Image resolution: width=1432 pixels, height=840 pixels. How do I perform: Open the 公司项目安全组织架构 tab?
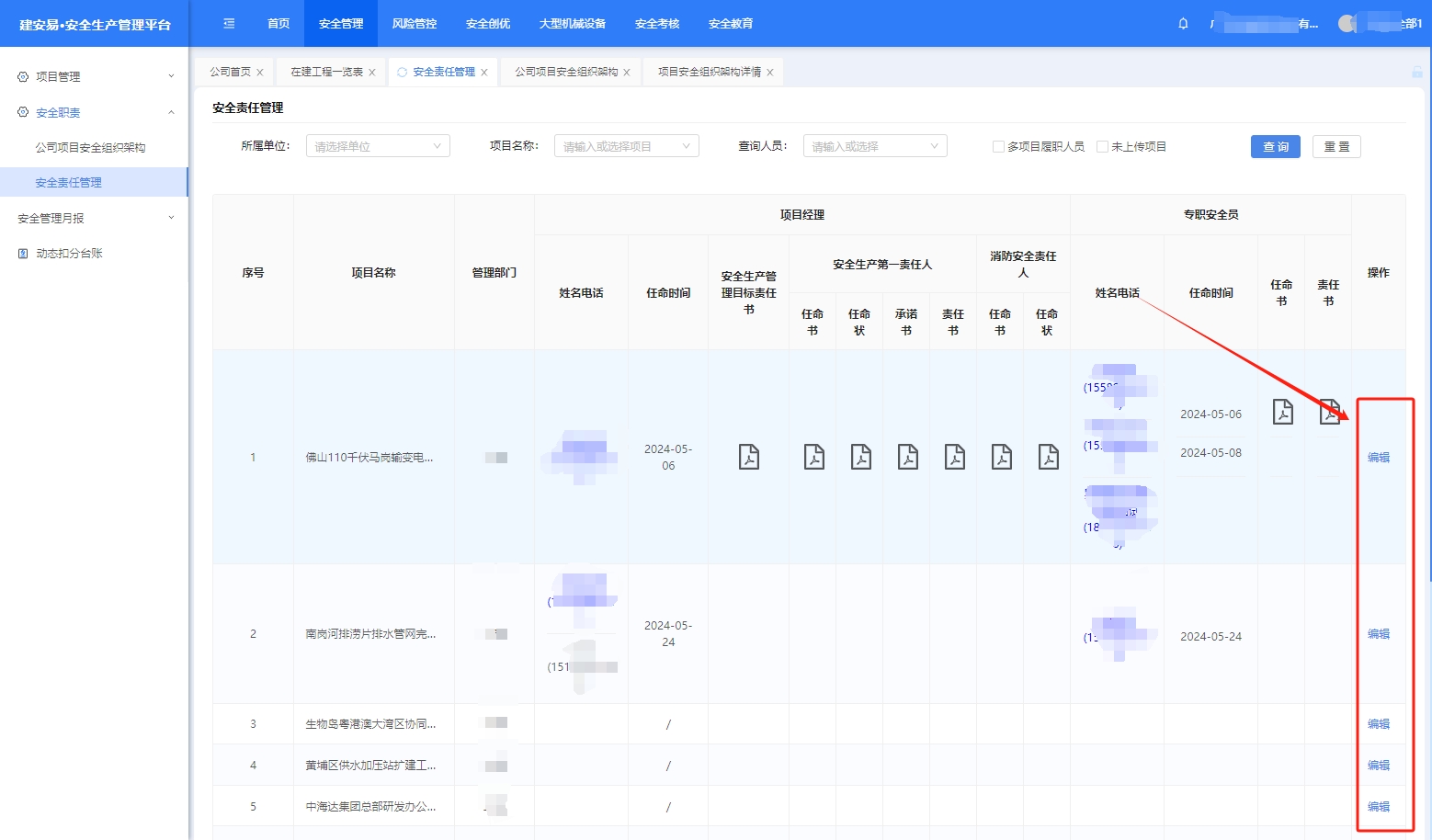(565, 72)
